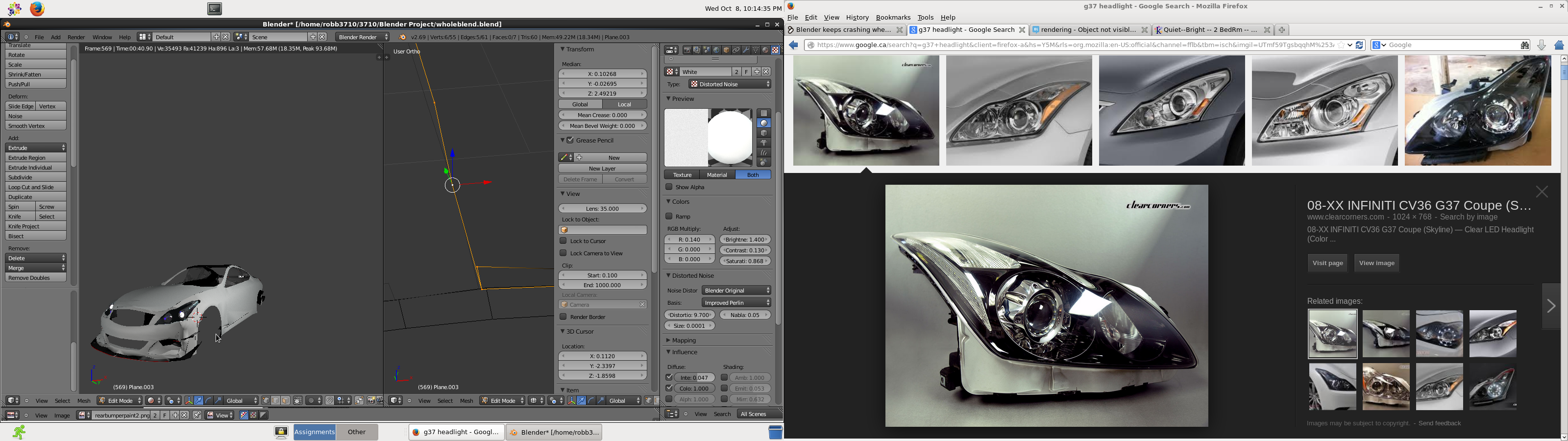The width and height of the screenshot is (1568, 441).
Task: Click Firefox back arrow button
Action: tap(794, 45)
